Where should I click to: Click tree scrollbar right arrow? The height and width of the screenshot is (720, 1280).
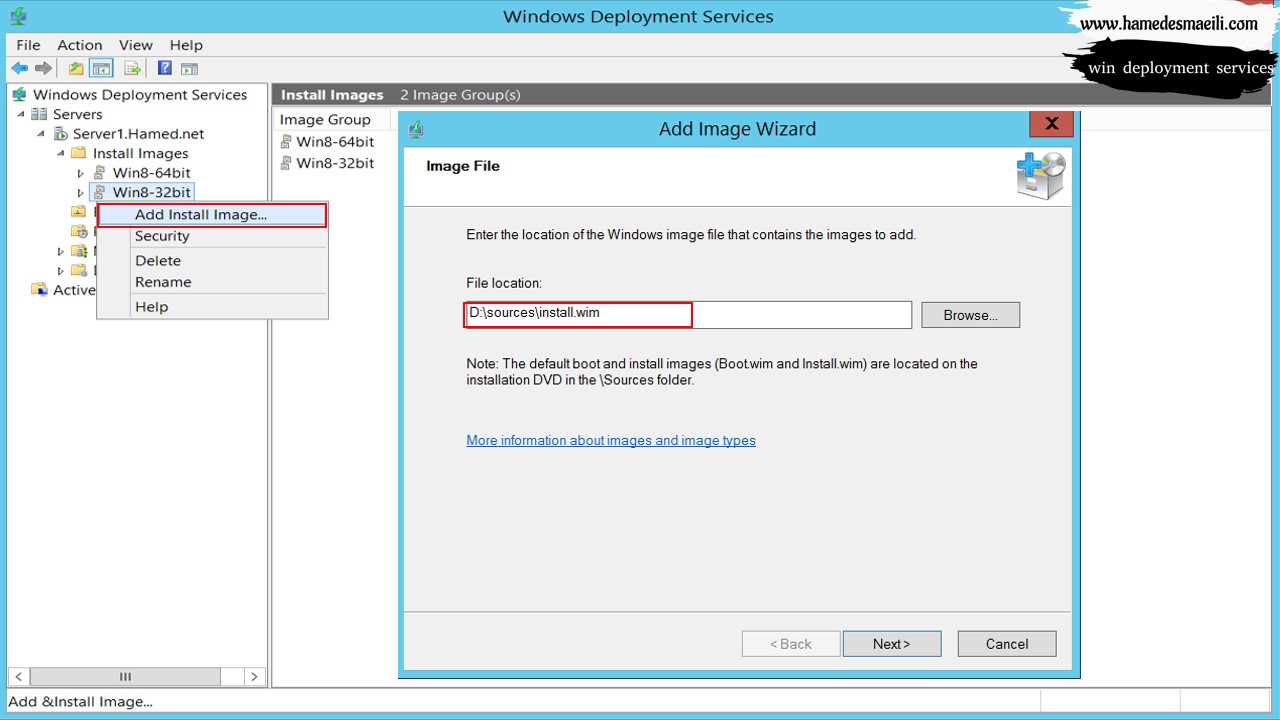coord(254,677)
